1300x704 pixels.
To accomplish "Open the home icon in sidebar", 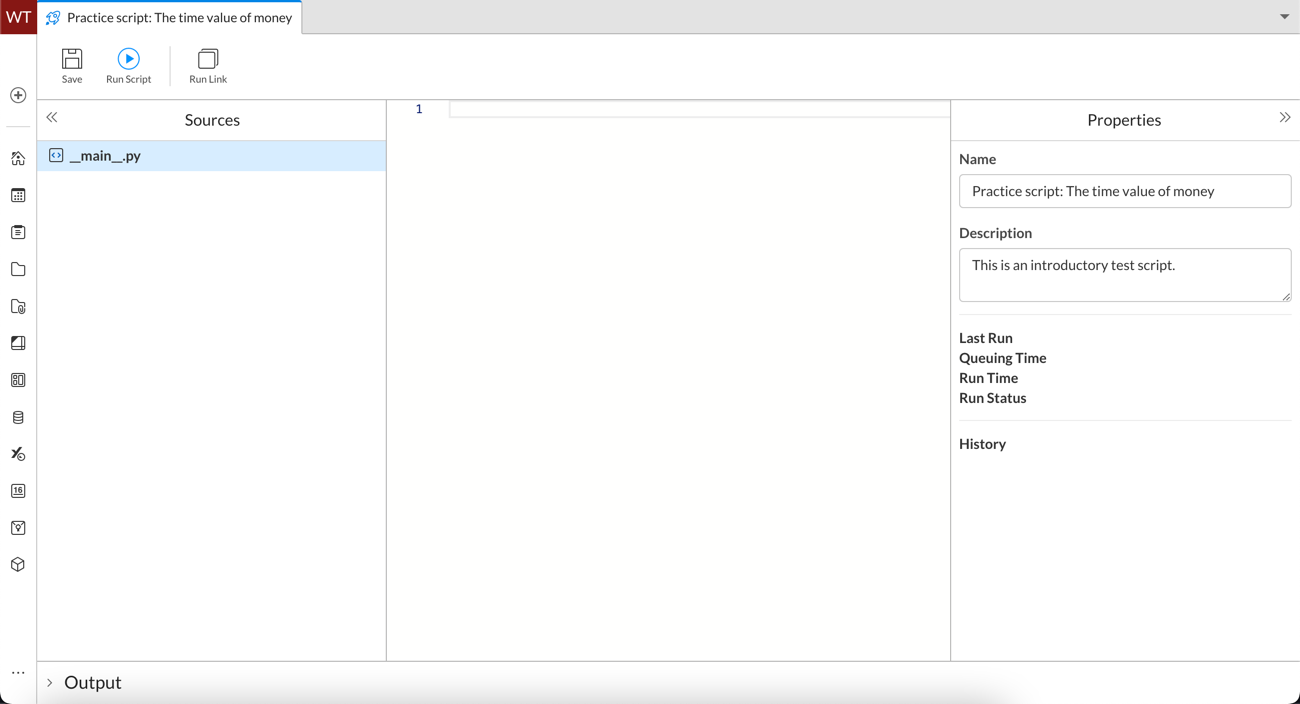I will coord(18,158).
